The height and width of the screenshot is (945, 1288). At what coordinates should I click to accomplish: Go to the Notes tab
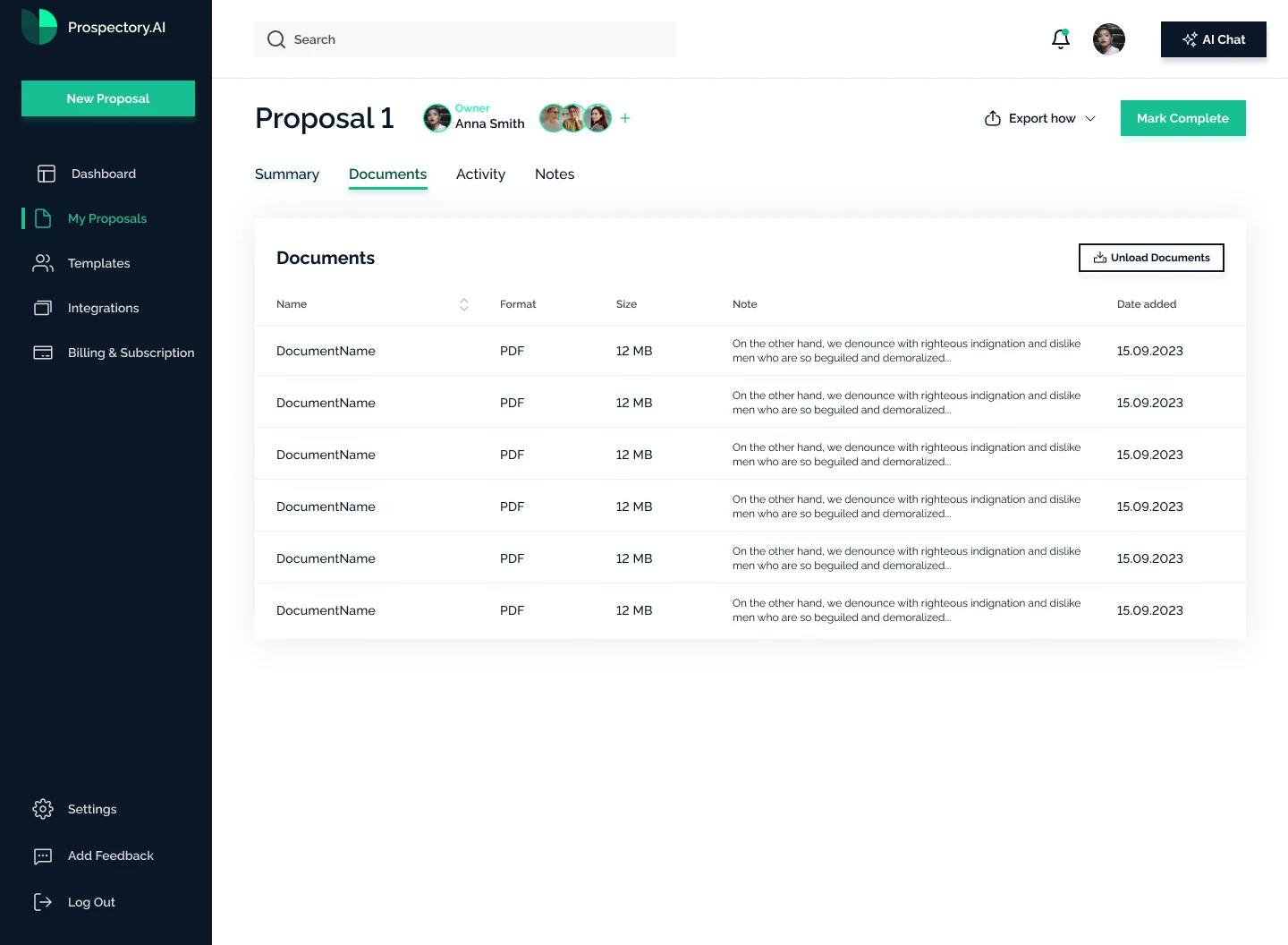coord(555,175)
